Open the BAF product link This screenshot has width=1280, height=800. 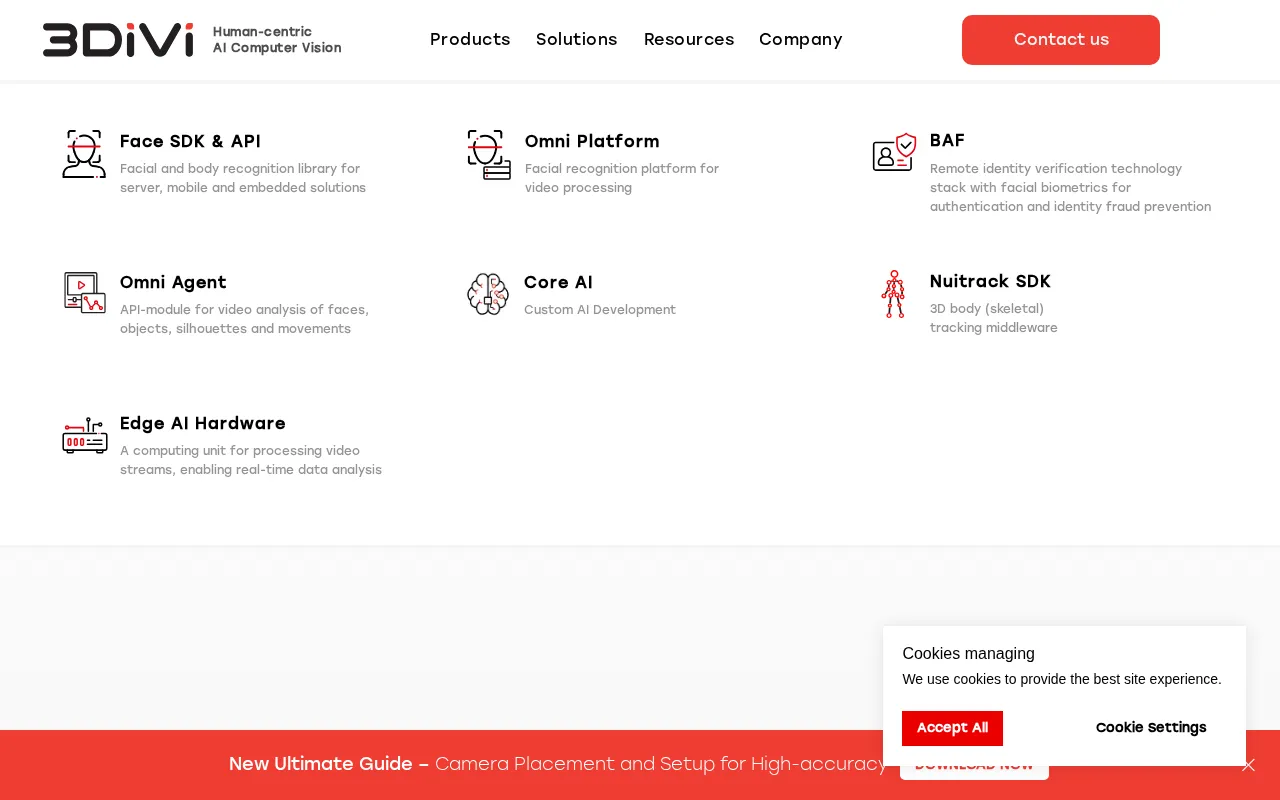point(947,140)
